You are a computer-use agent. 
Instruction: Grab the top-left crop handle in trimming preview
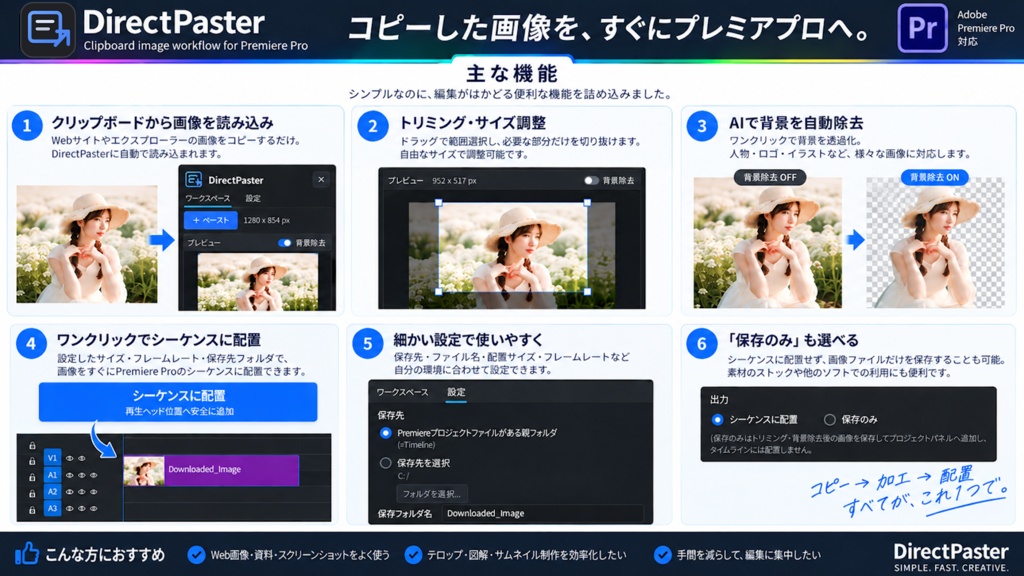pyautogui.click(x=439, y=202)
